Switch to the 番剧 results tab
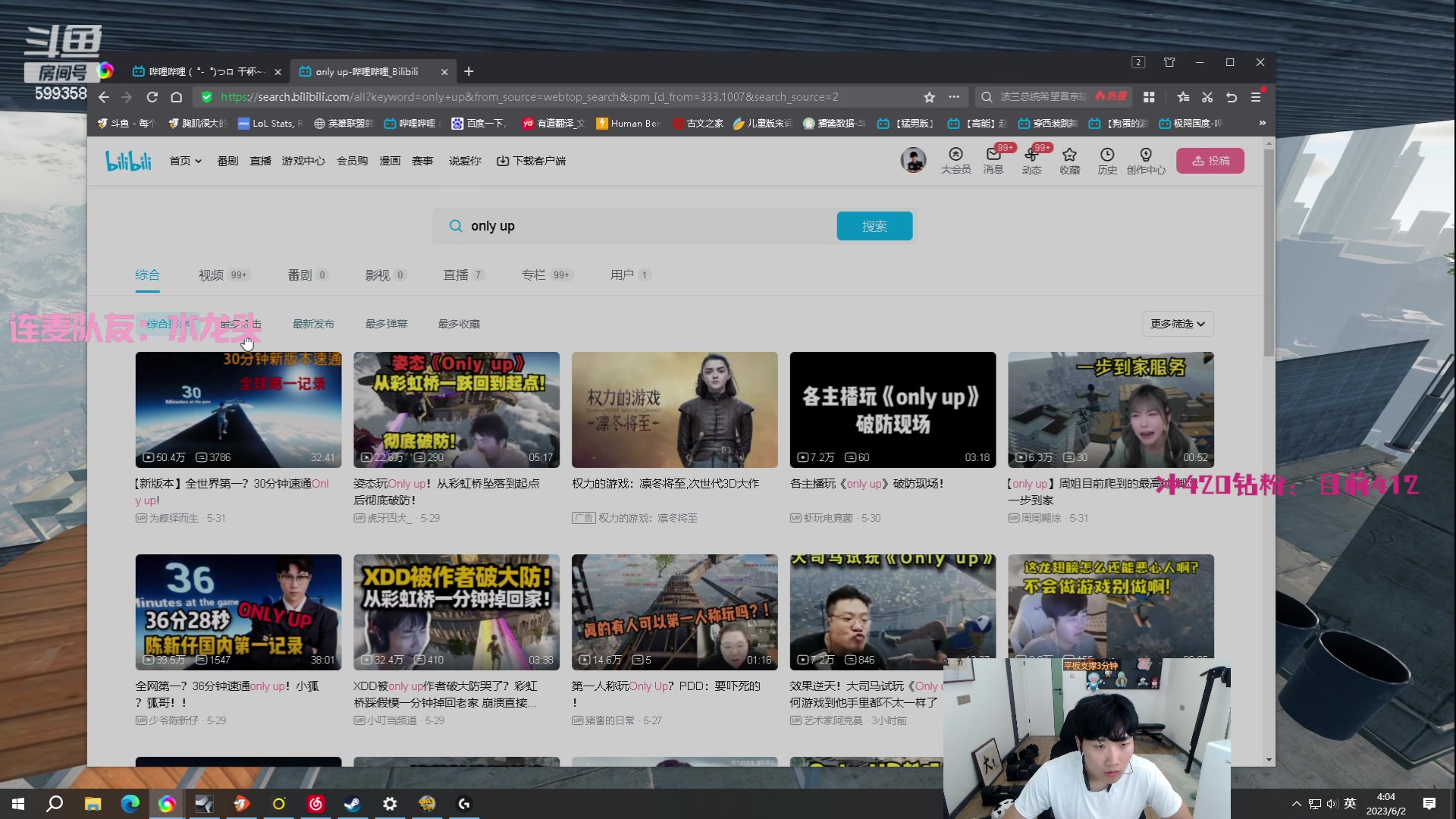 pos(308,275)
